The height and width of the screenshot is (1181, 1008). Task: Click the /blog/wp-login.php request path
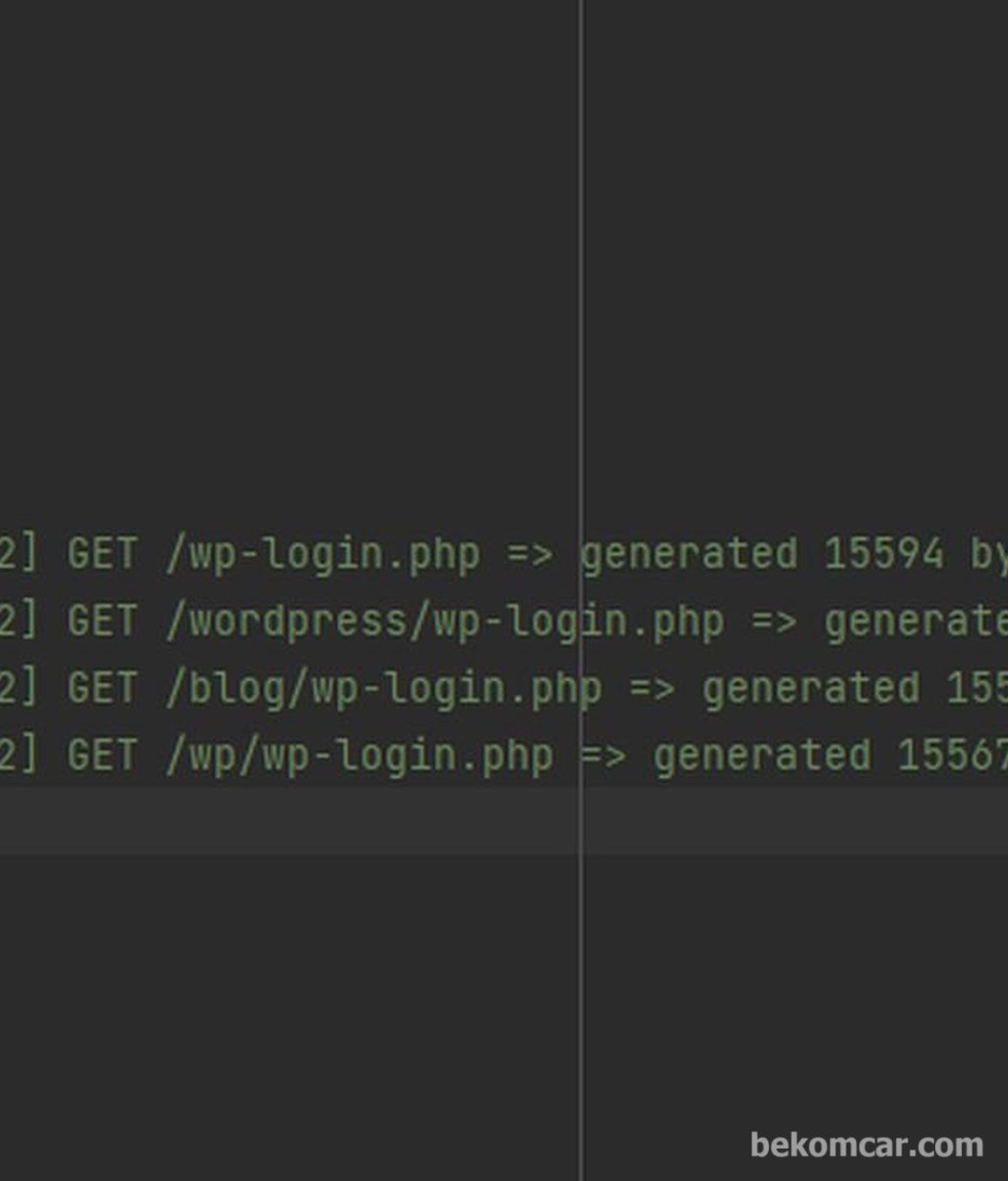click(x=383, y=690)
